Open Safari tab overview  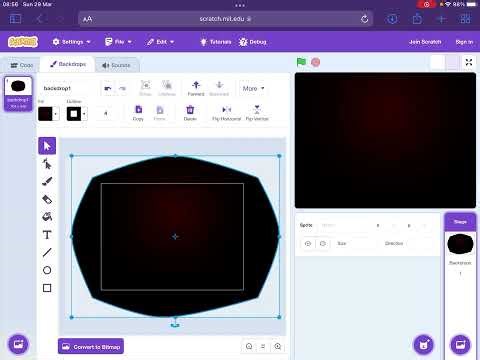tap(465, 19)
